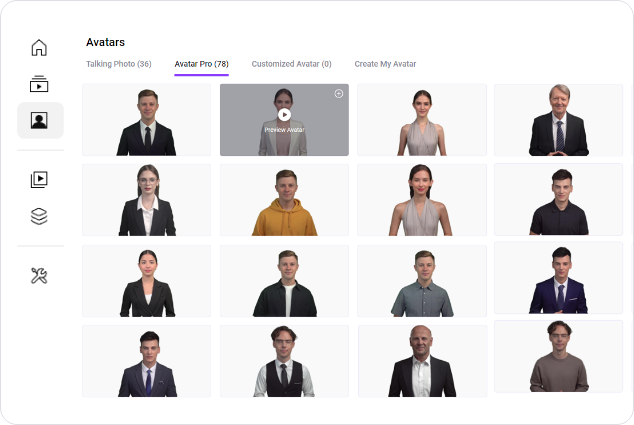This screenshot has width=634, height=425.
Task: Select the Avatar Pro tab
Action: pyautogui.click(x=201, y=64)
